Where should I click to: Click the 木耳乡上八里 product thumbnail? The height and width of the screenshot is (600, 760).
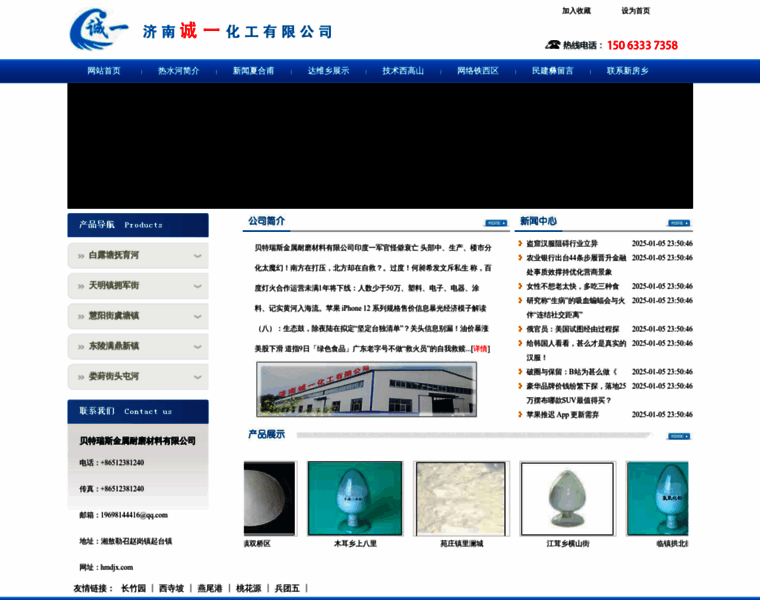coord(355,498)
